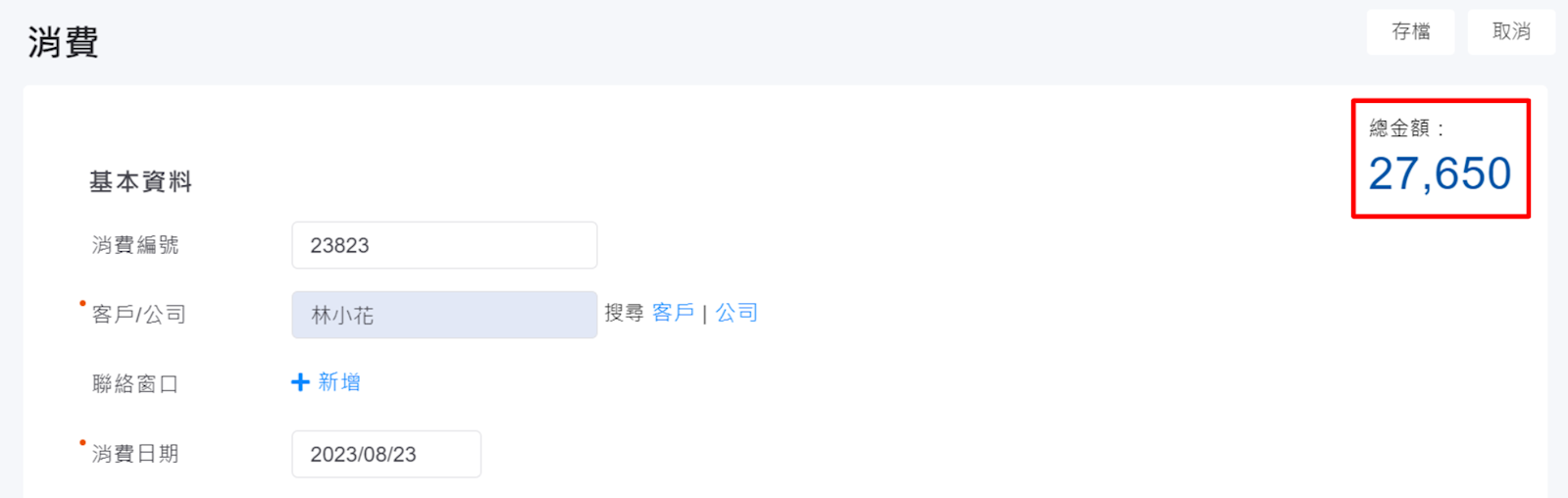
Task: Click the 客戶/公司 field label
Action: coord(138,315)
